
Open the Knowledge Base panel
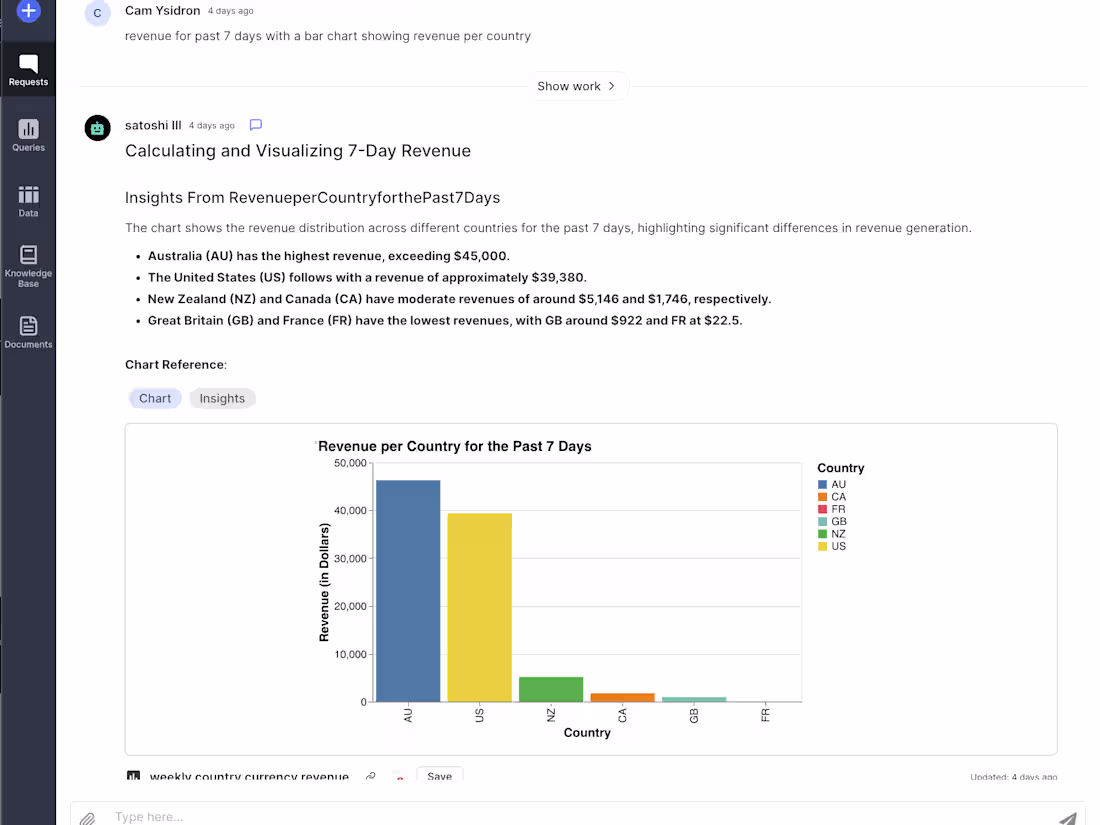[28, 262]
